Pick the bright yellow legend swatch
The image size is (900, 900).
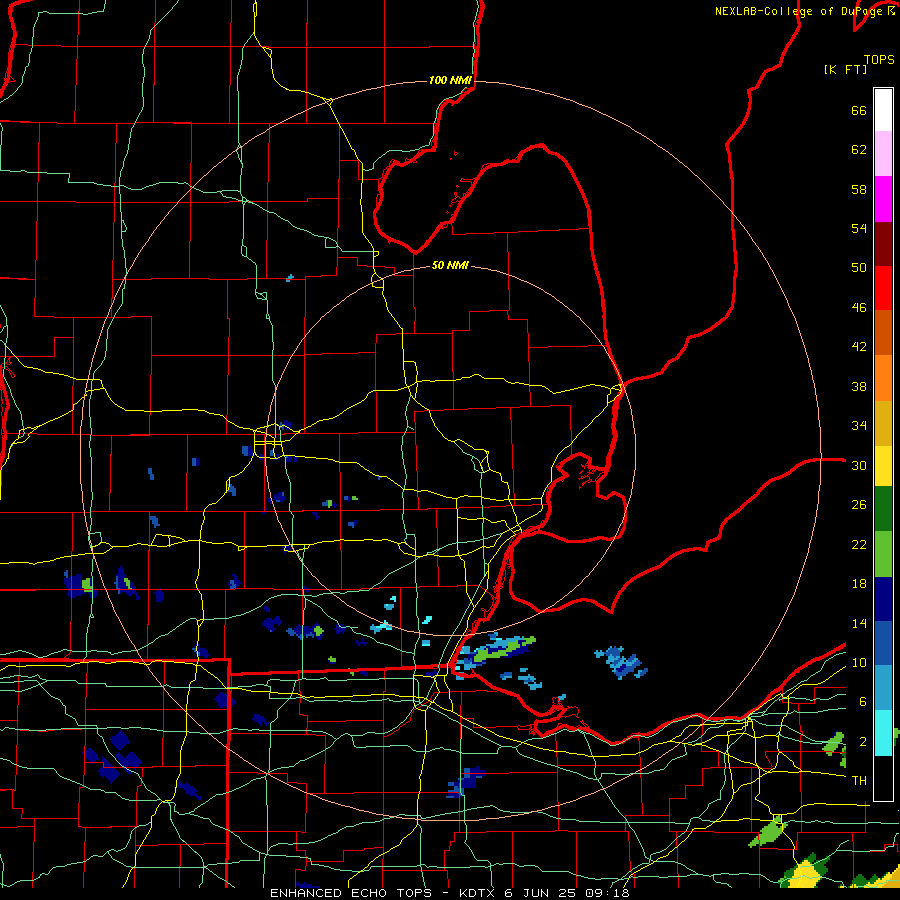click(x=883, y=466)
